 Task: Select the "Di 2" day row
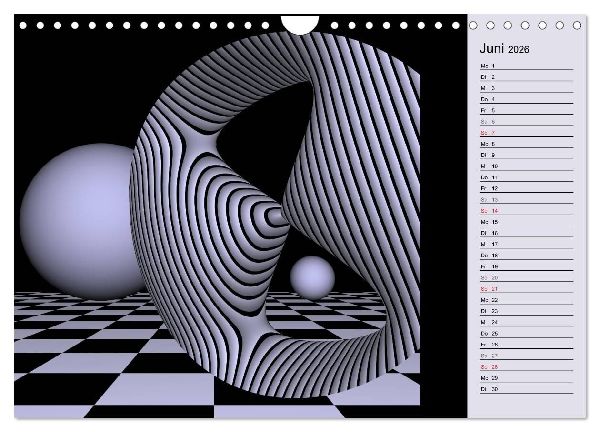pos(527,77)
